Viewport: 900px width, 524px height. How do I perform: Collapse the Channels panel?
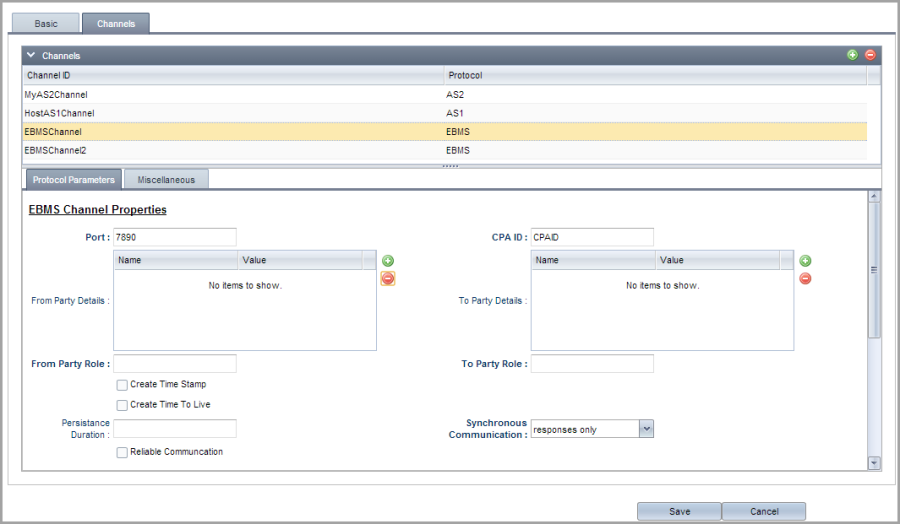[31, 56]
